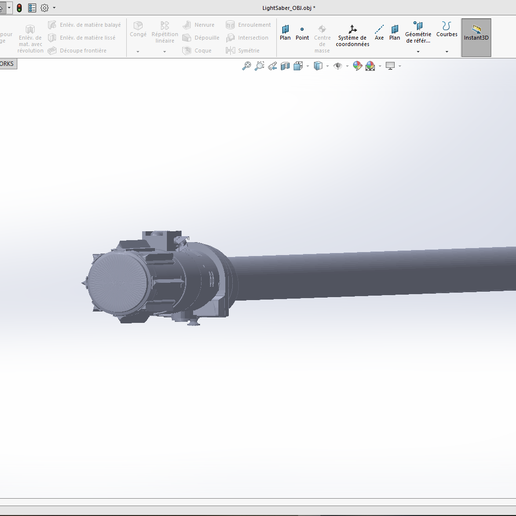Open Géométrie de référence tool
516x516 pixels.
click(418, 32)
